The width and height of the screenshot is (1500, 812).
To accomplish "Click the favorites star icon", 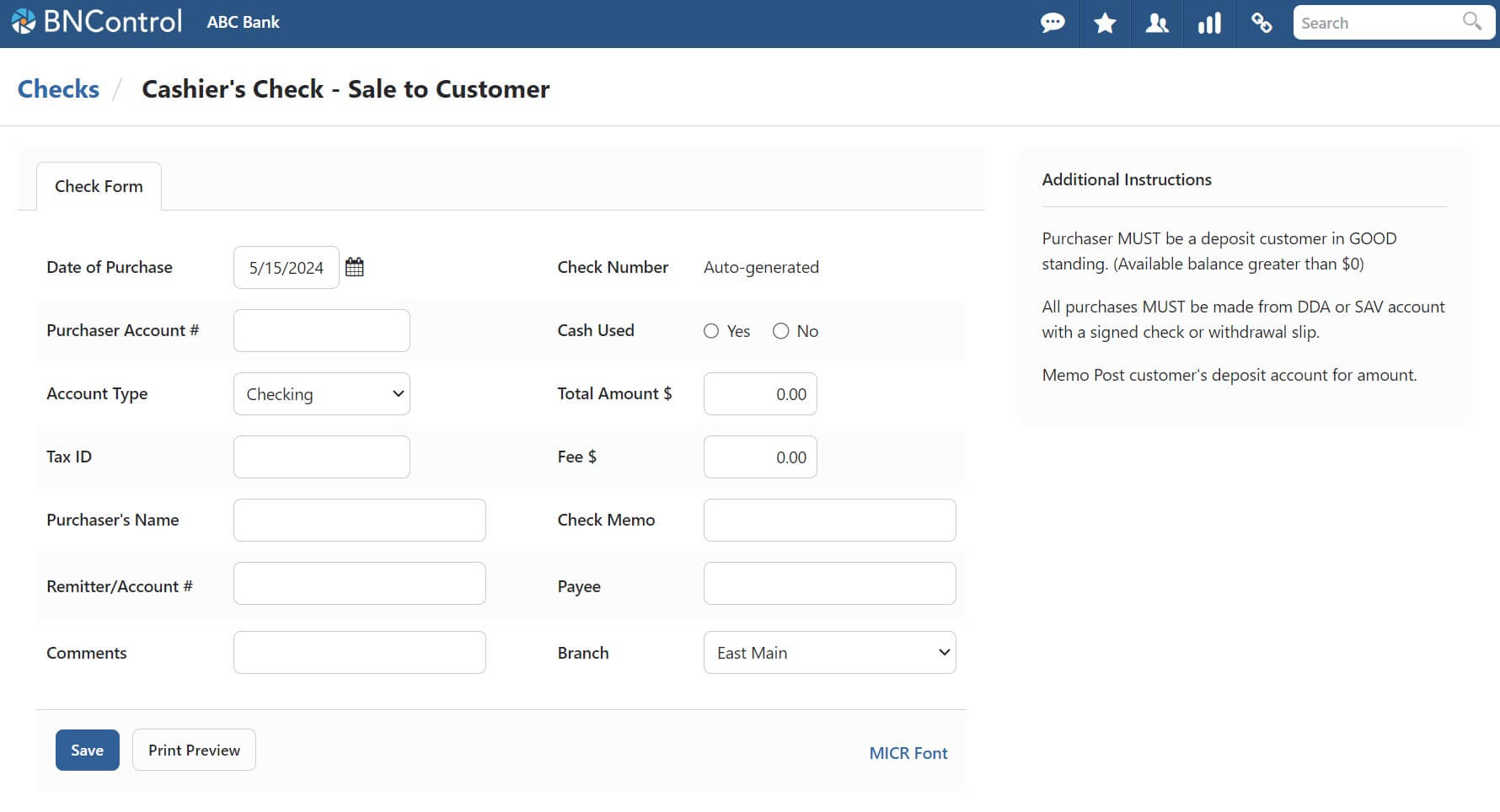I will [x=1105, y=23].
